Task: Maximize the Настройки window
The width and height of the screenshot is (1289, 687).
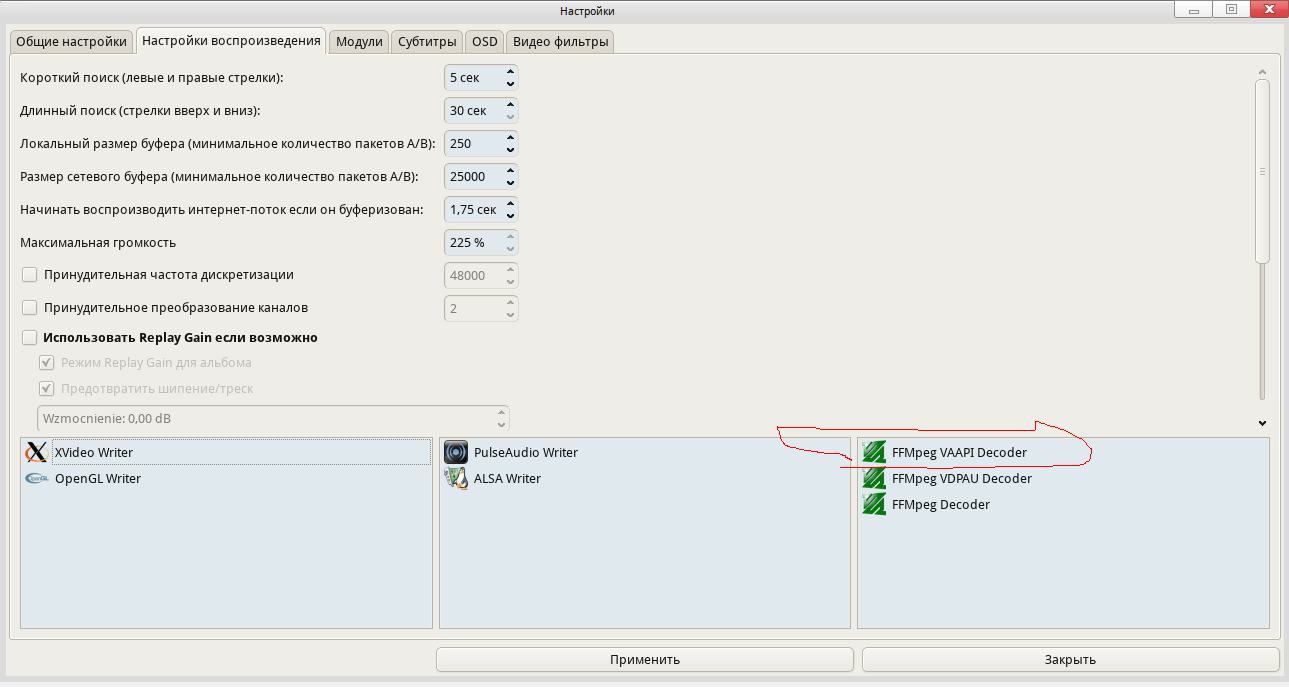Action: 1231,10
